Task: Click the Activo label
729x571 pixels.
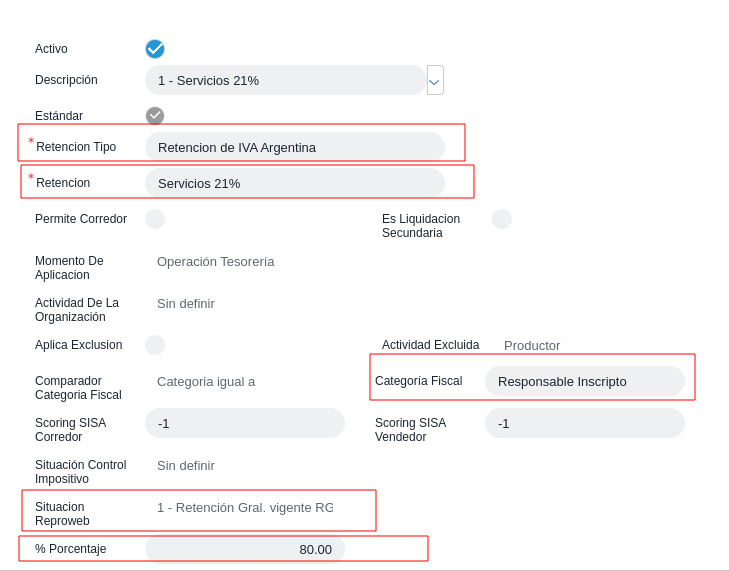Action: (x=52, y=49)
